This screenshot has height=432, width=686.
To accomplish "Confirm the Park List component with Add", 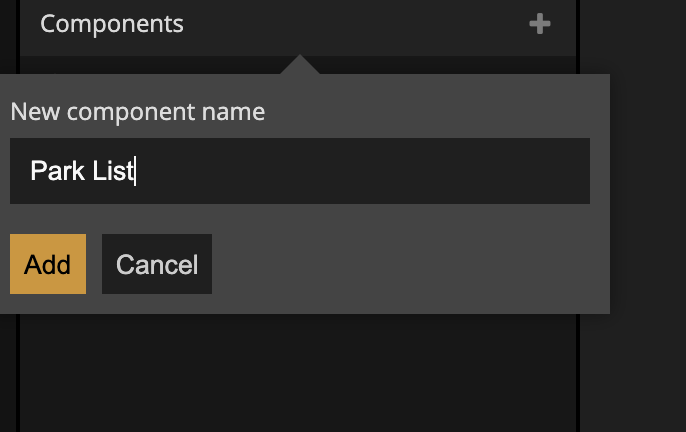I will pyautogui.click(x=48, y=264).
